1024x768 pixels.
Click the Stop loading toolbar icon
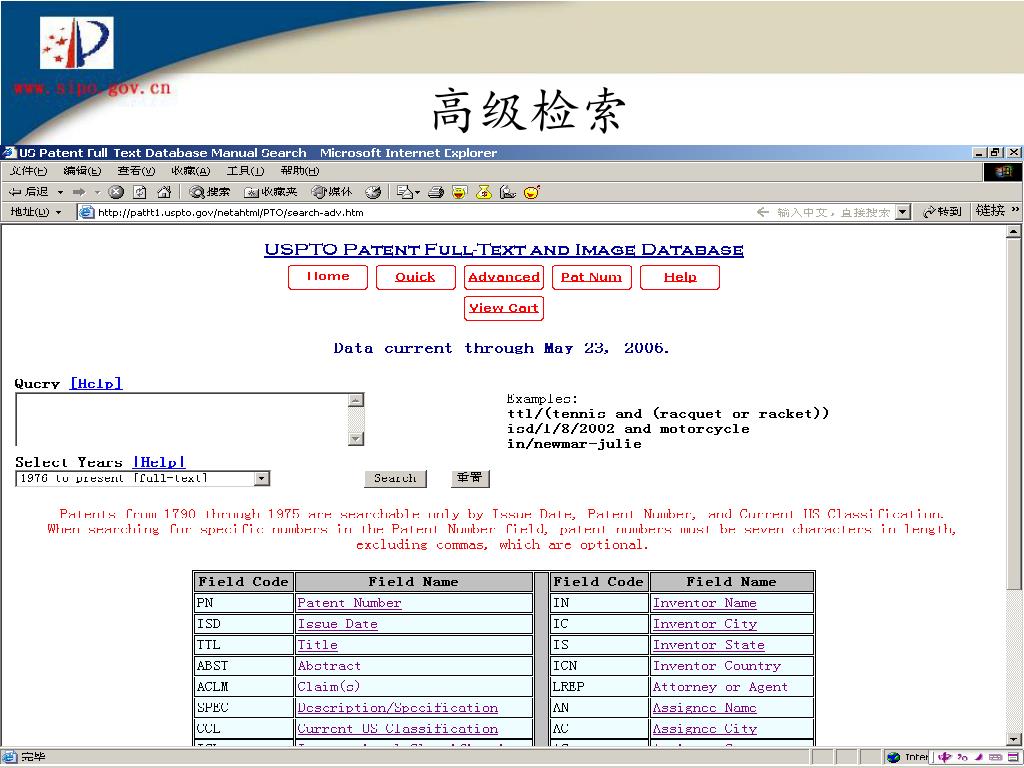tap(116, 192)
